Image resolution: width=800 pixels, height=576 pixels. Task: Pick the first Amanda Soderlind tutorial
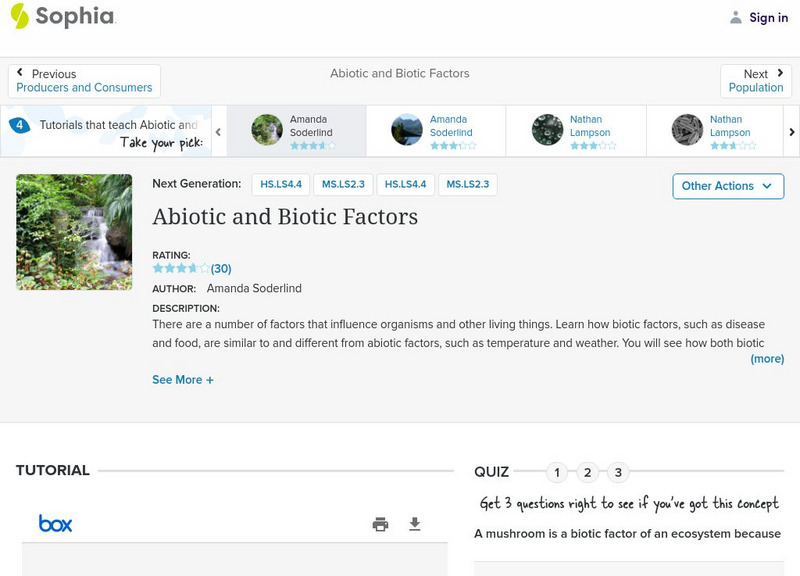[296, 131]
